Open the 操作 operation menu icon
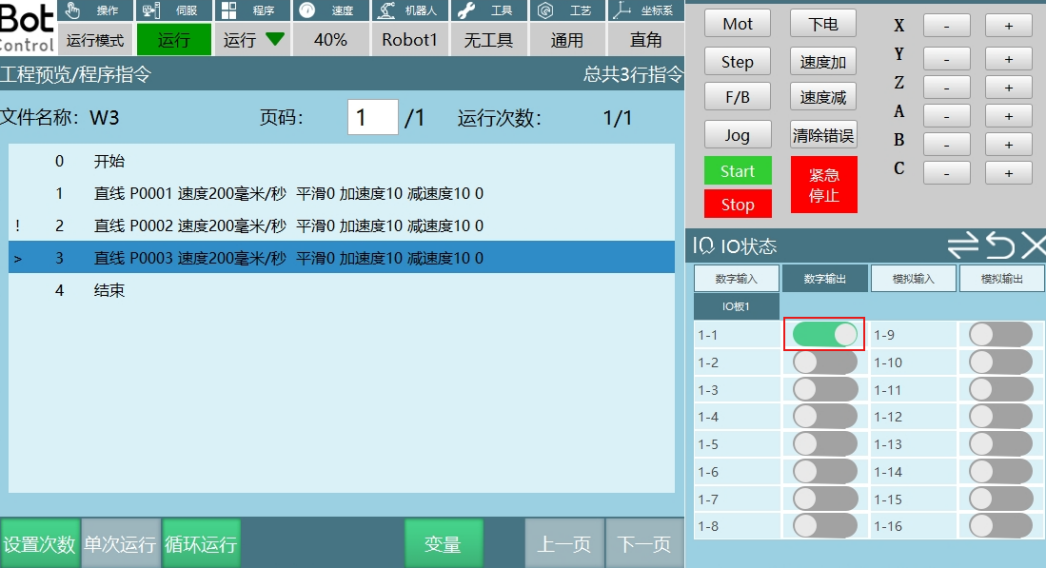1046x568 pixels. [x=73, y=10]
